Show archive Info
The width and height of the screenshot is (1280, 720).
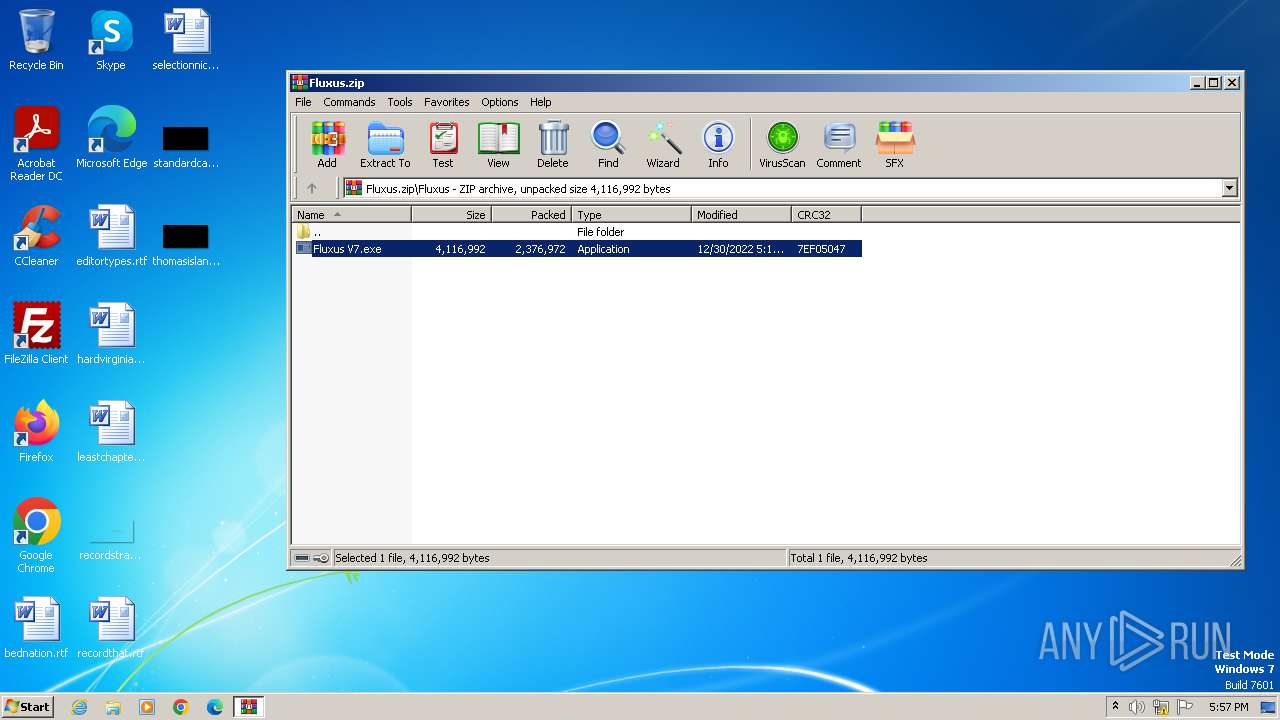pos(718,145)
